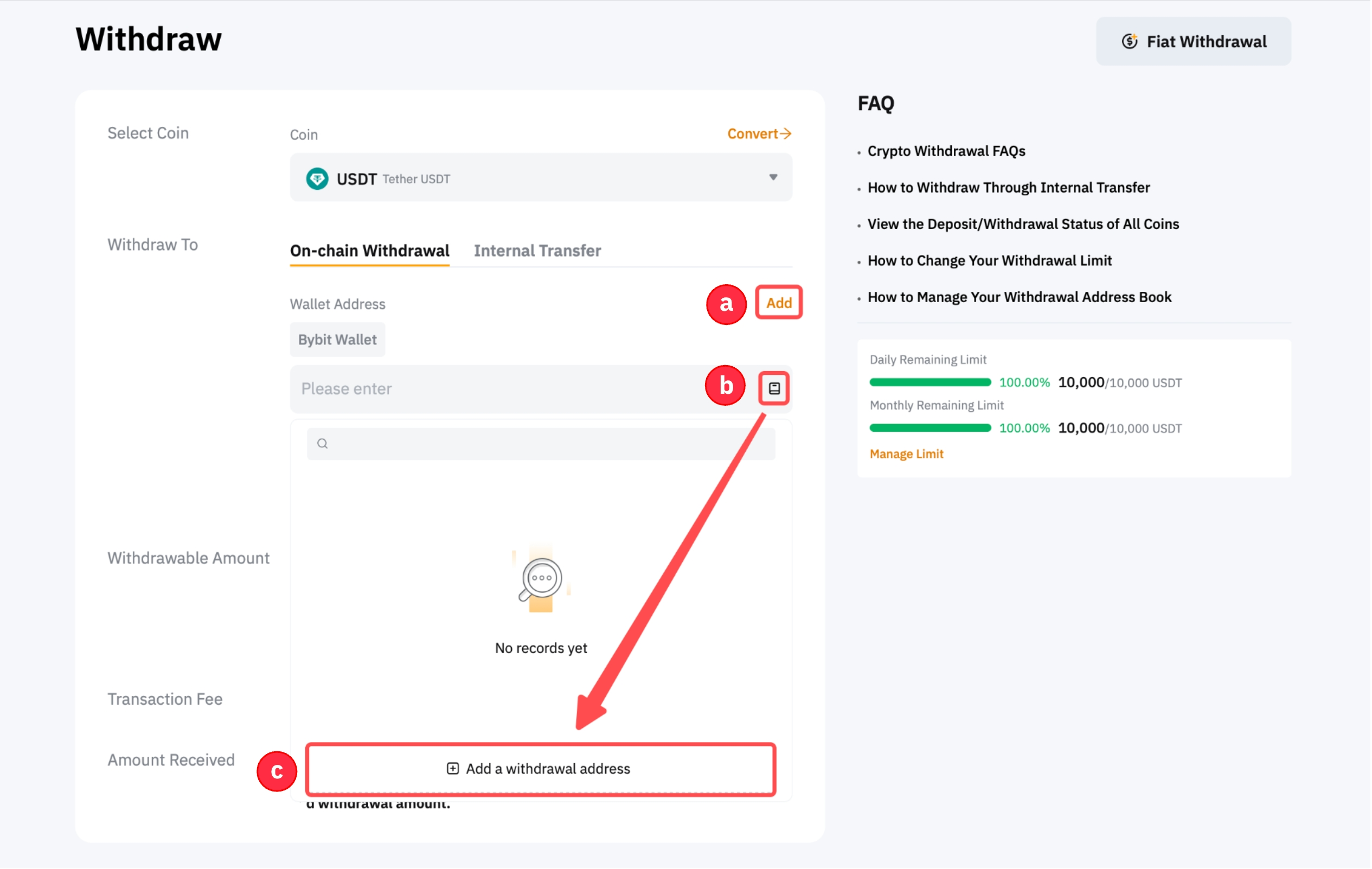Select the Bybit Wallet chip
Screen dimensions: 1372x869
click(x=337, y=340)
